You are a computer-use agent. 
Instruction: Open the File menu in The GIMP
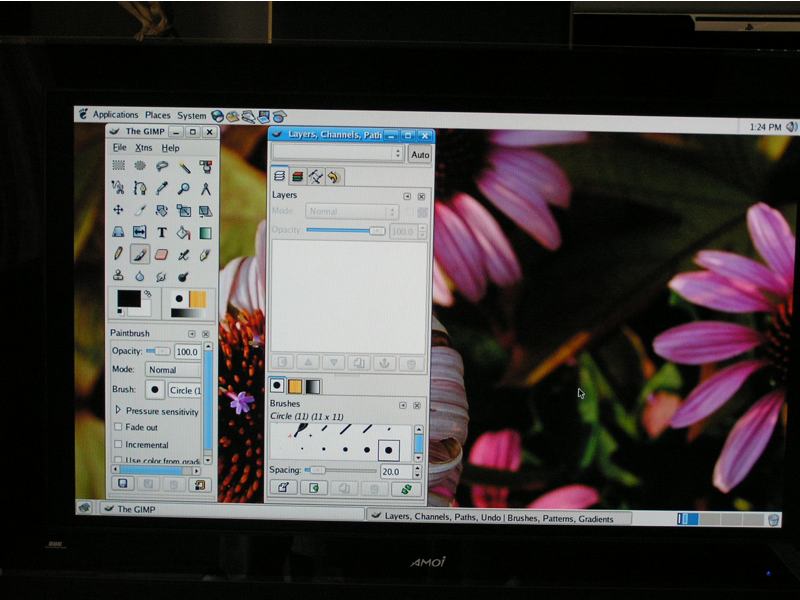coord(119,147)
